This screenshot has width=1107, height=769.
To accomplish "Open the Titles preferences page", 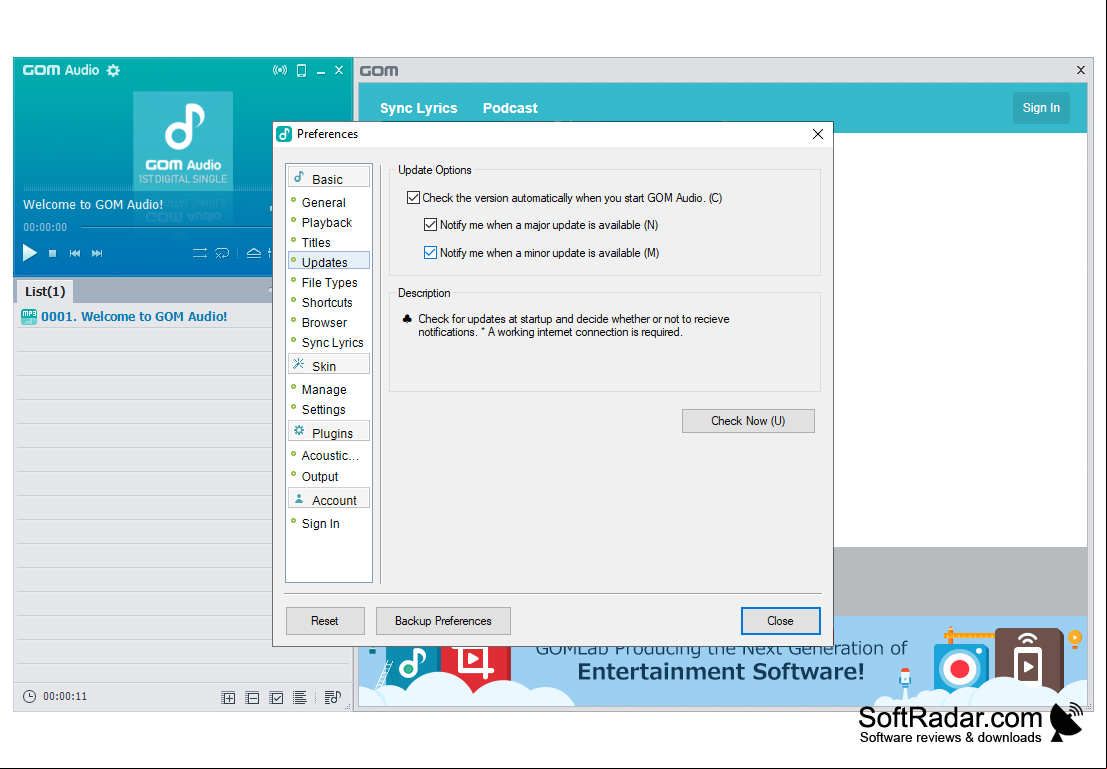I will pyautogui.click(x=316, y=242).
